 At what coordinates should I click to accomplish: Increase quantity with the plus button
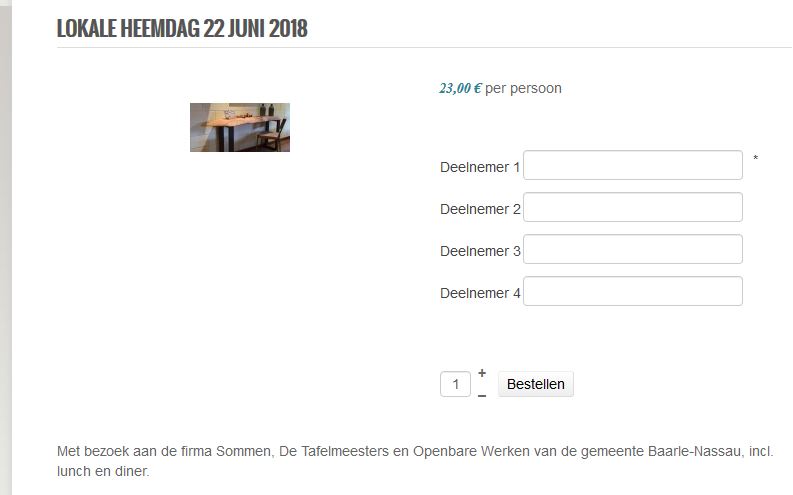coord(482,374)
